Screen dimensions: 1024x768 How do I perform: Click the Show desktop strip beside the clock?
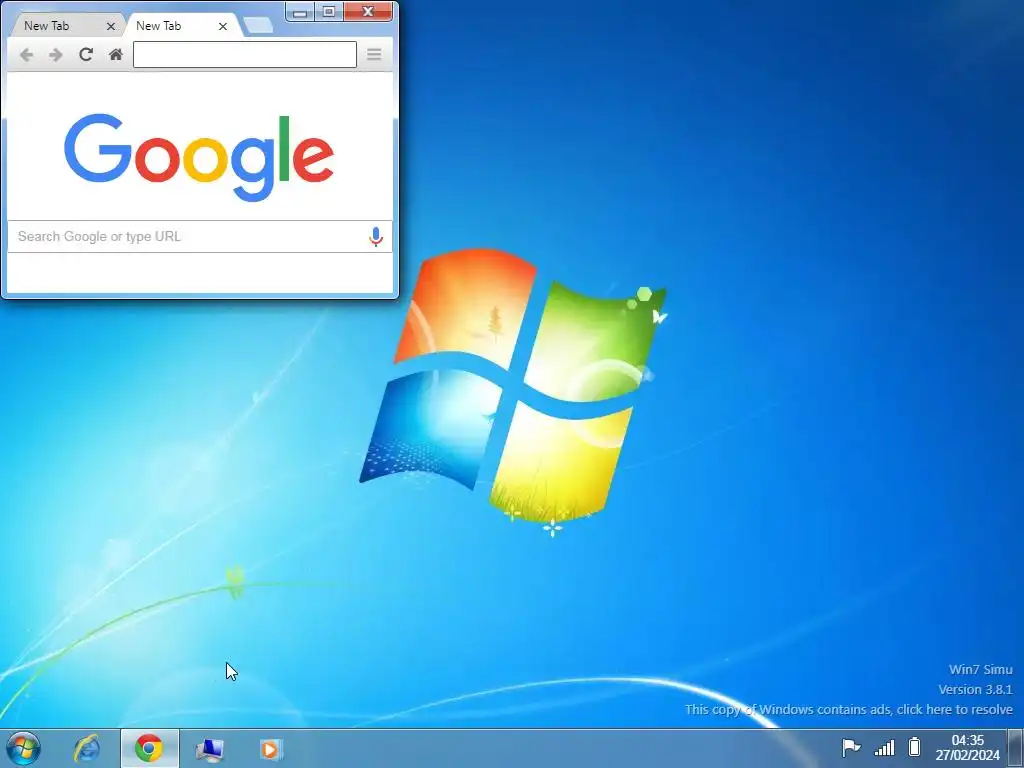(x=1015, y=748)
